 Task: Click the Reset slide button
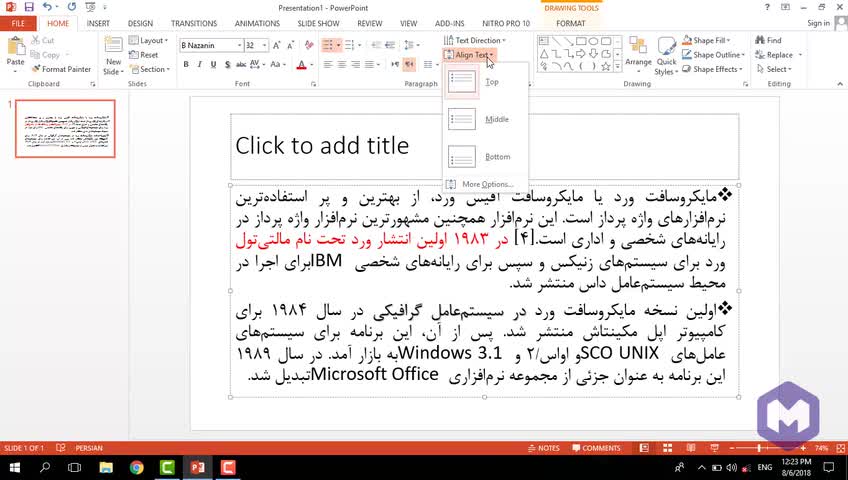pos(144,55)
